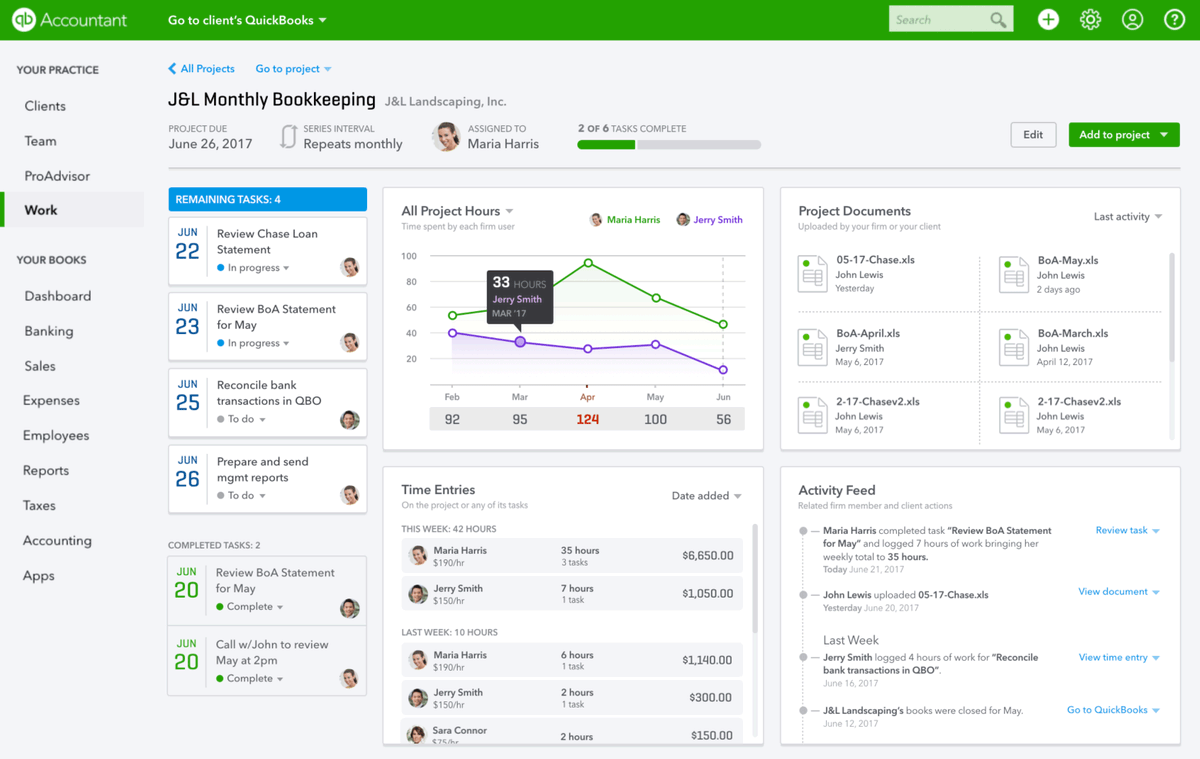Open the Date added sort dropdown

click(x=707, y=496)
